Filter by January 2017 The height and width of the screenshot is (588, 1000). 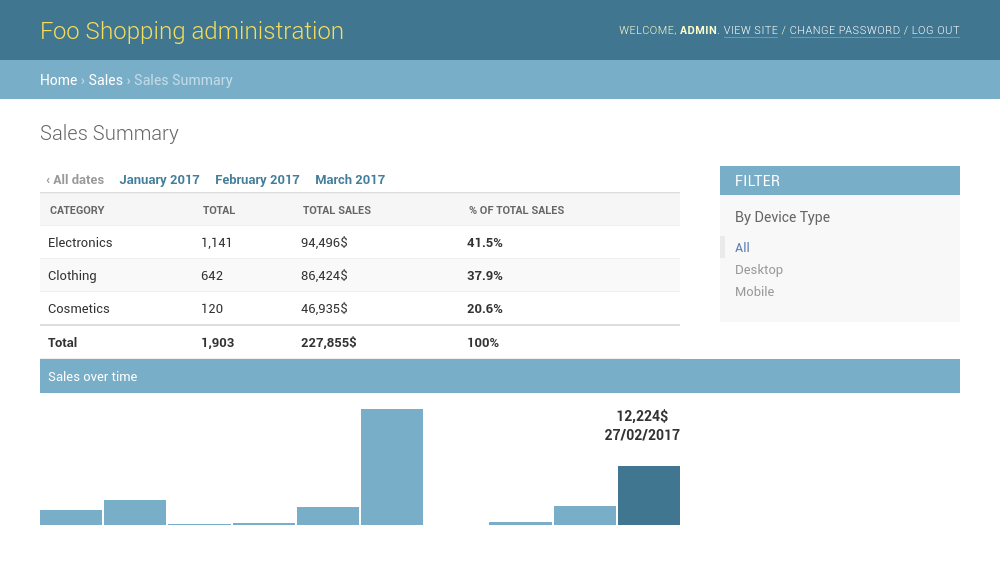click(159, 180)
